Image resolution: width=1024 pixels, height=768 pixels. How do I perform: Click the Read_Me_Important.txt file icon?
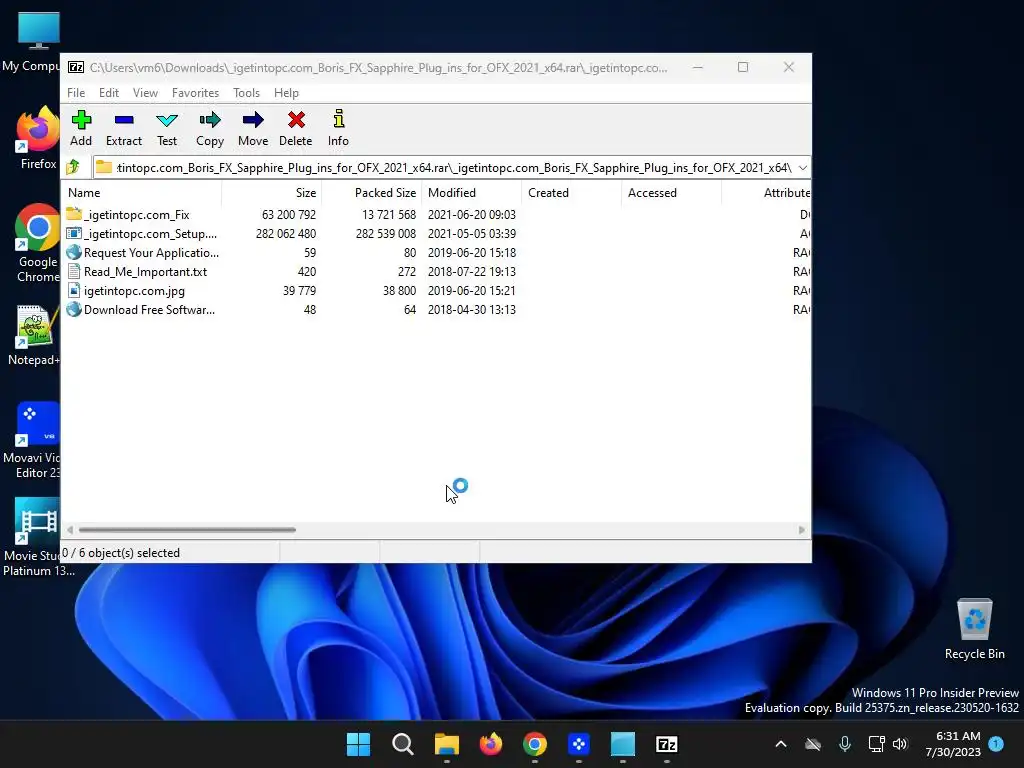point(74,271)
